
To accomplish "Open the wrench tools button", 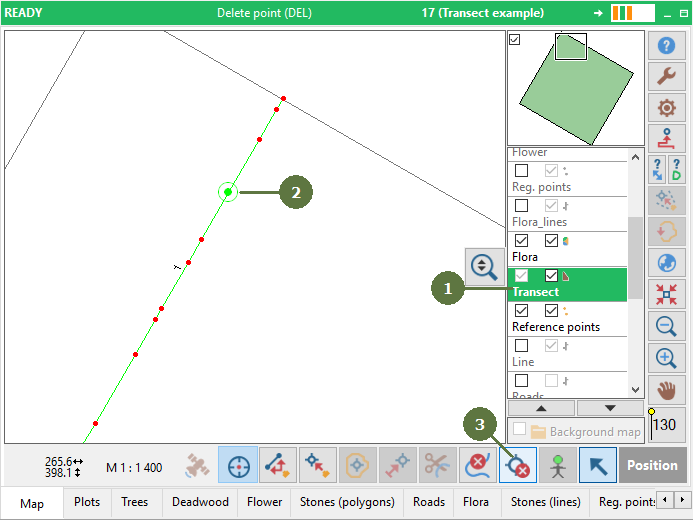I will (x=666, y=76).
